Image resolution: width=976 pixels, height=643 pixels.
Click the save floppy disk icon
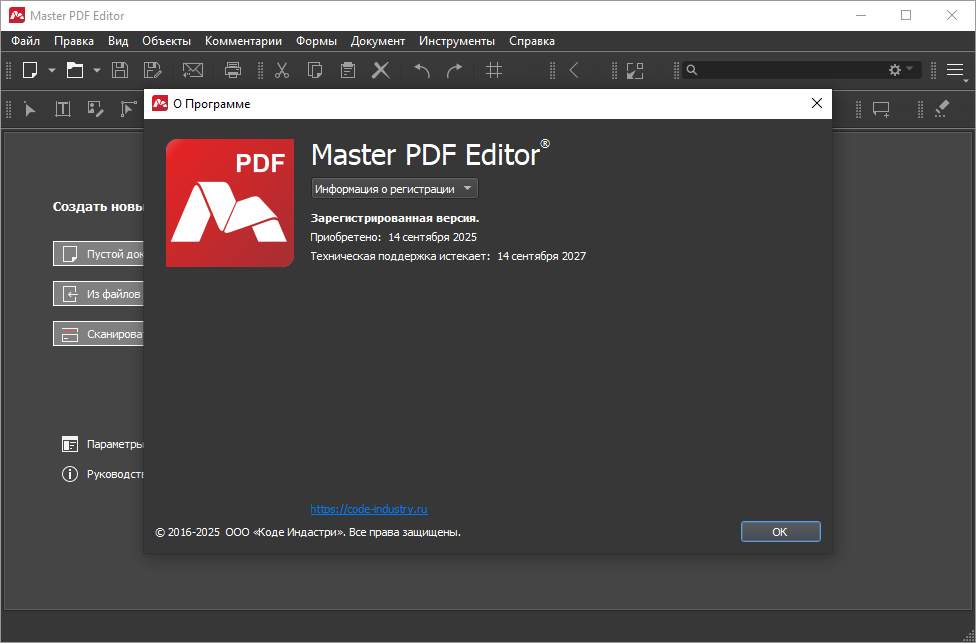coord(120,70)
